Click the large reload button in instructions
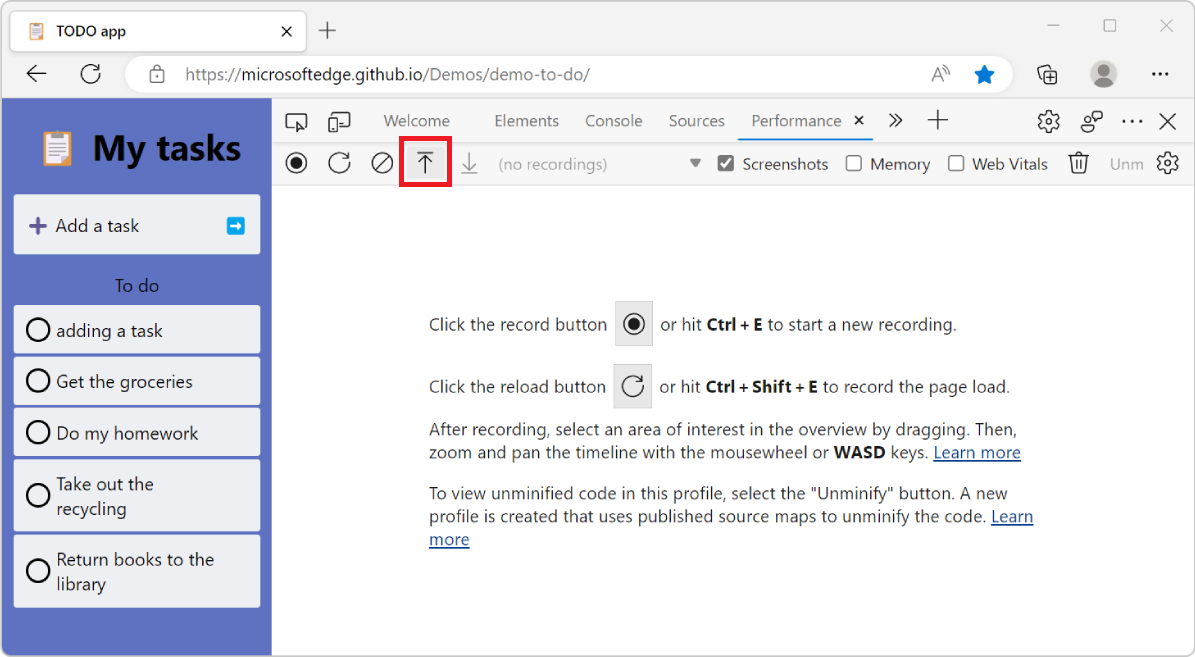Screen dimensions: 1195x657 633,386
